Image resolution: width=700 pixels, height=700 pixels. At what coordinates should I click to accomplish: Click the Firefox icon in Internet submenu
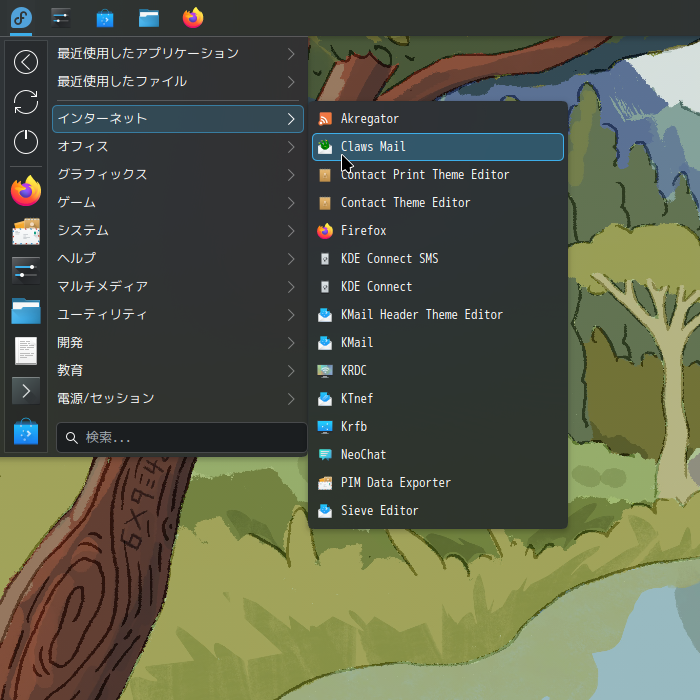tap(325, 231)
